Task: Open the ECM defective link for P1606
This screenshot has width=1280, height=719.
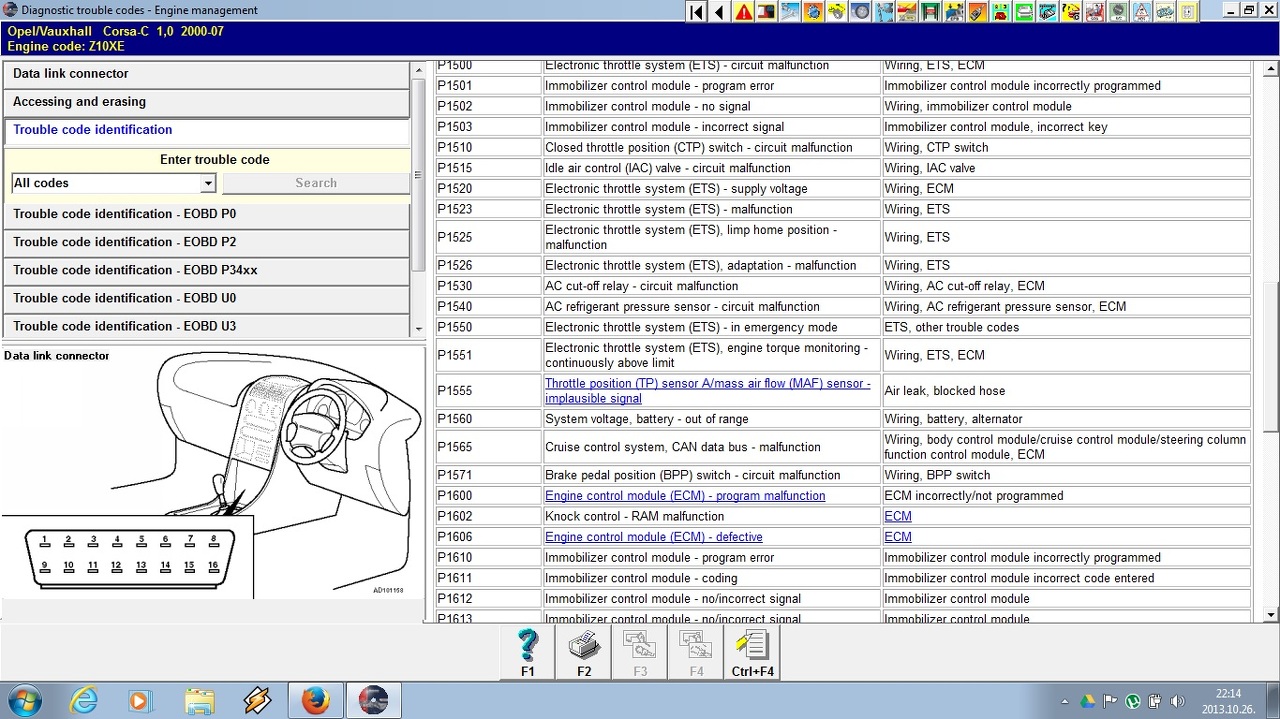Action: point(653,537)
